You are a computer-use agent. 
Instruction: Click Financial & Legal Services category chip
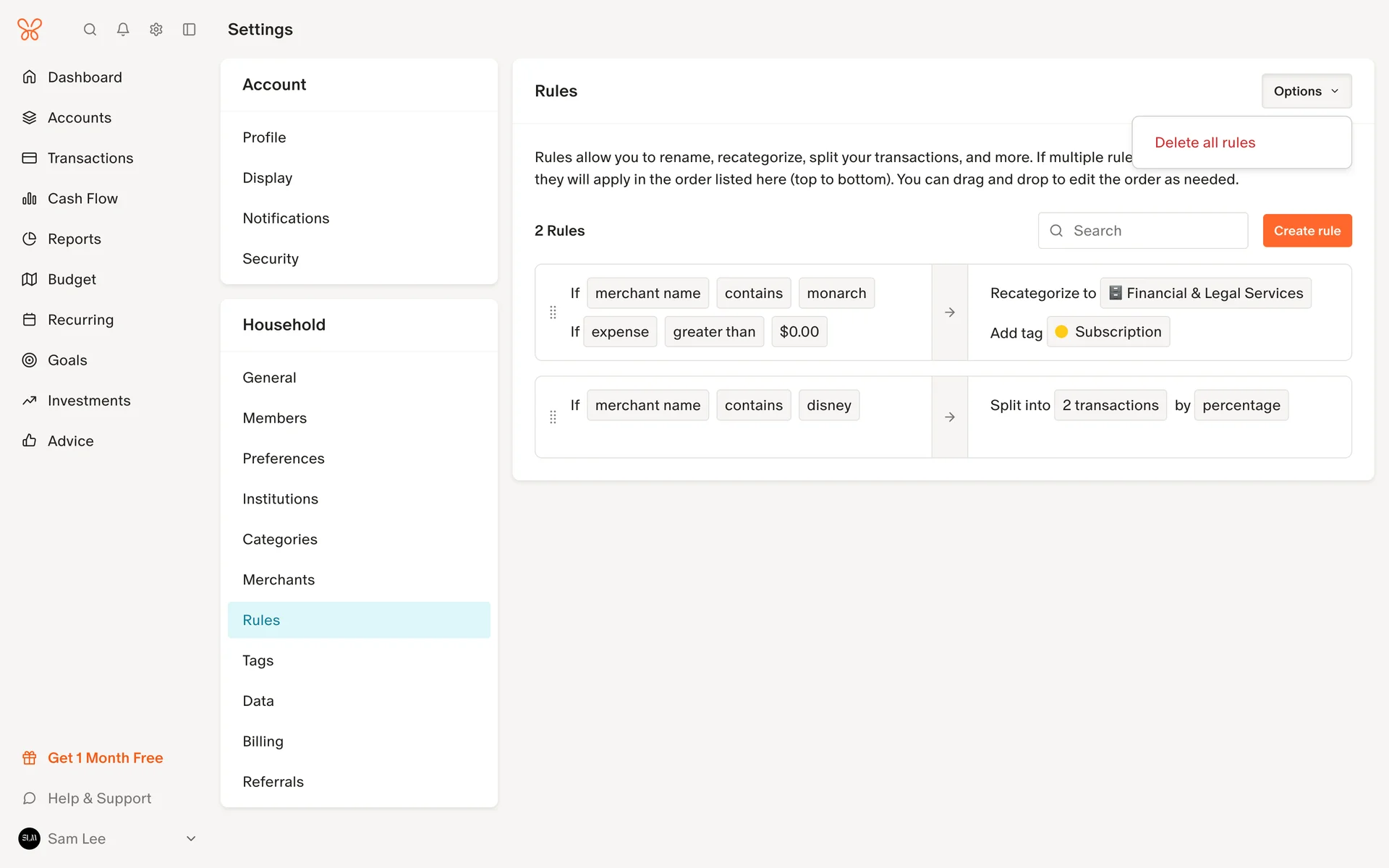point(1205,293)
